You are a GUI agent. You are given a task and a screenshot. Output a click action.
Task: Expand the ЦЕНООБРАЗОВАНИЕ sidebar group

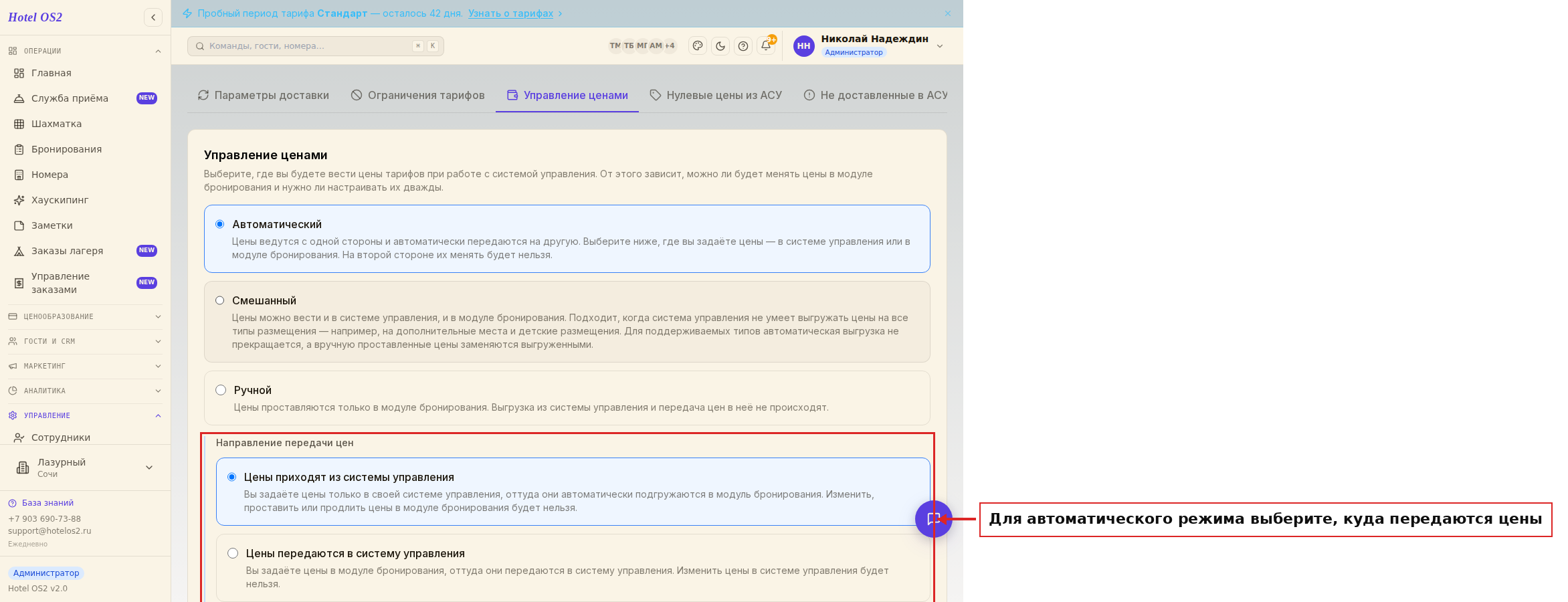(x=86, y=316)
